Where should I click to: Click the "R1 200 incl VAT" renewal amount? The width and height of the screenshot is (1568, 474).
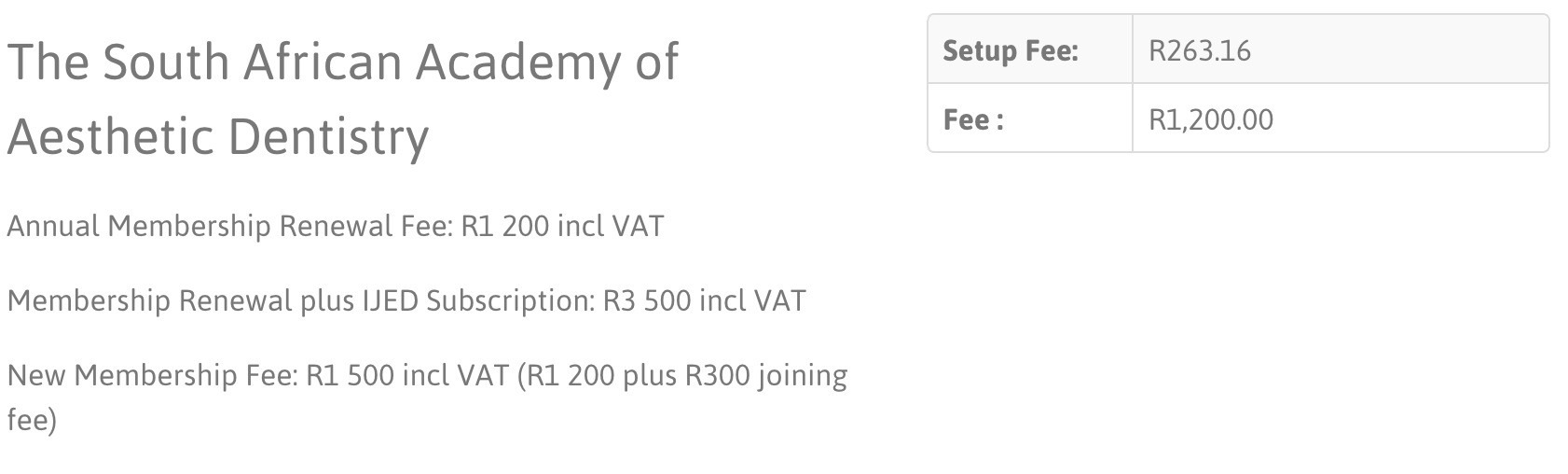562,227
